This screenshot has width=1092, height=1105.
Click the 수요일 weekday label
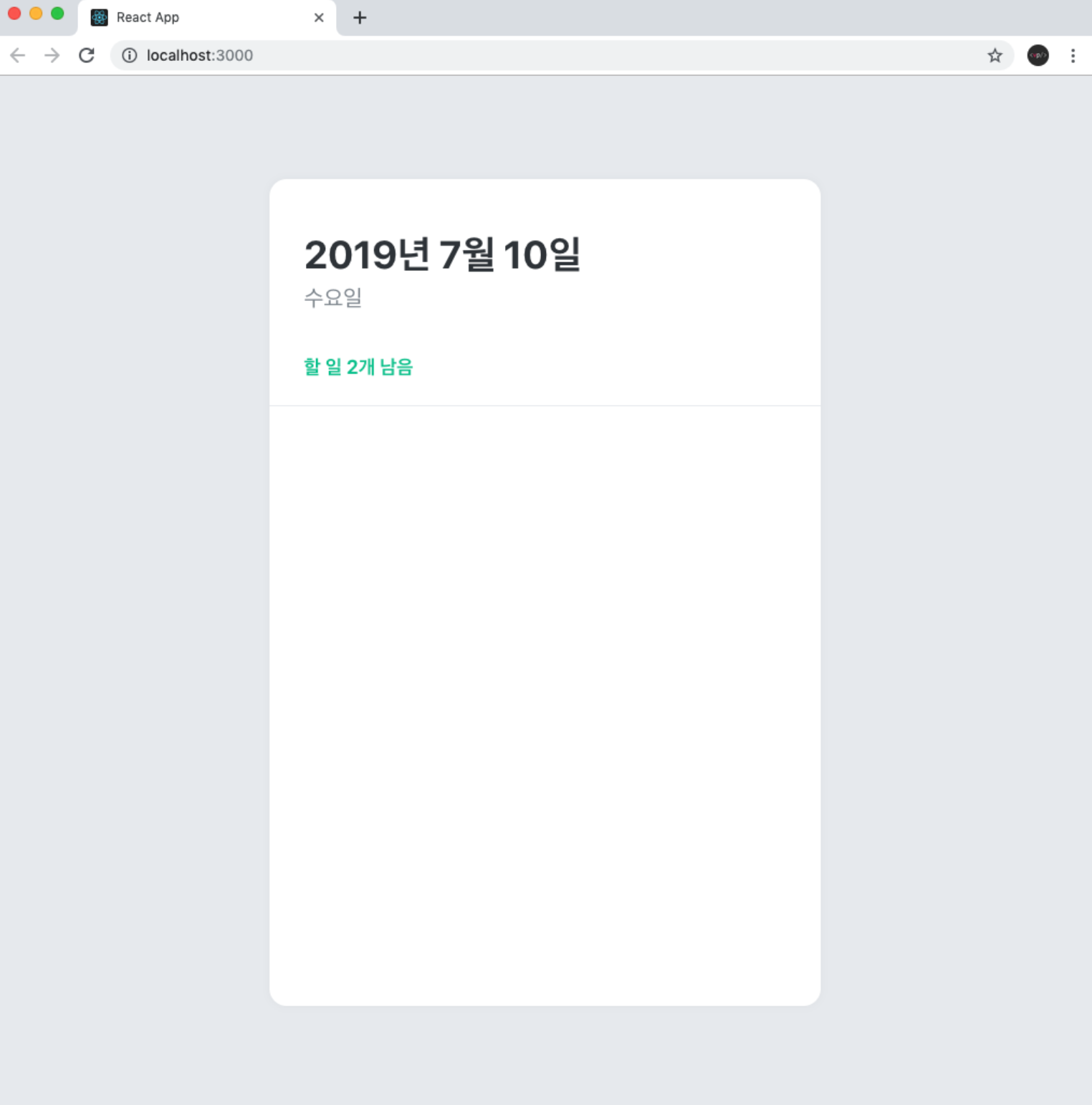click(333, 297)
